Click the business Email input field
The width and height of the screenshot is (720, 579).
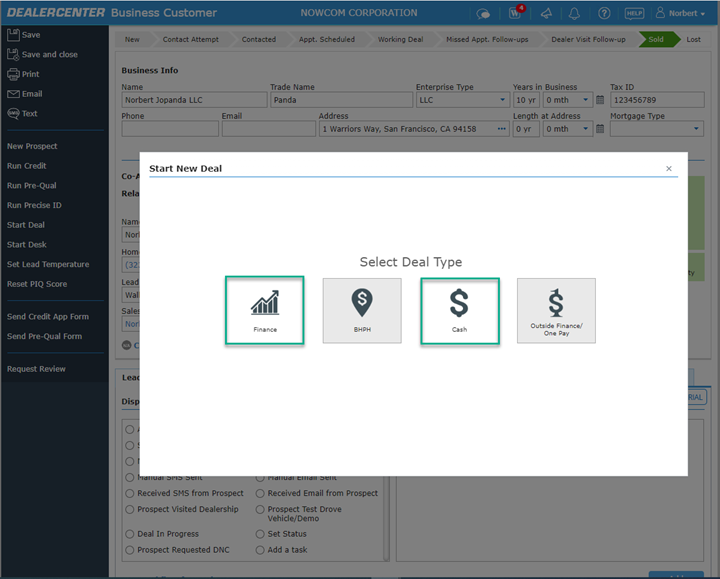tap(269, 129)
